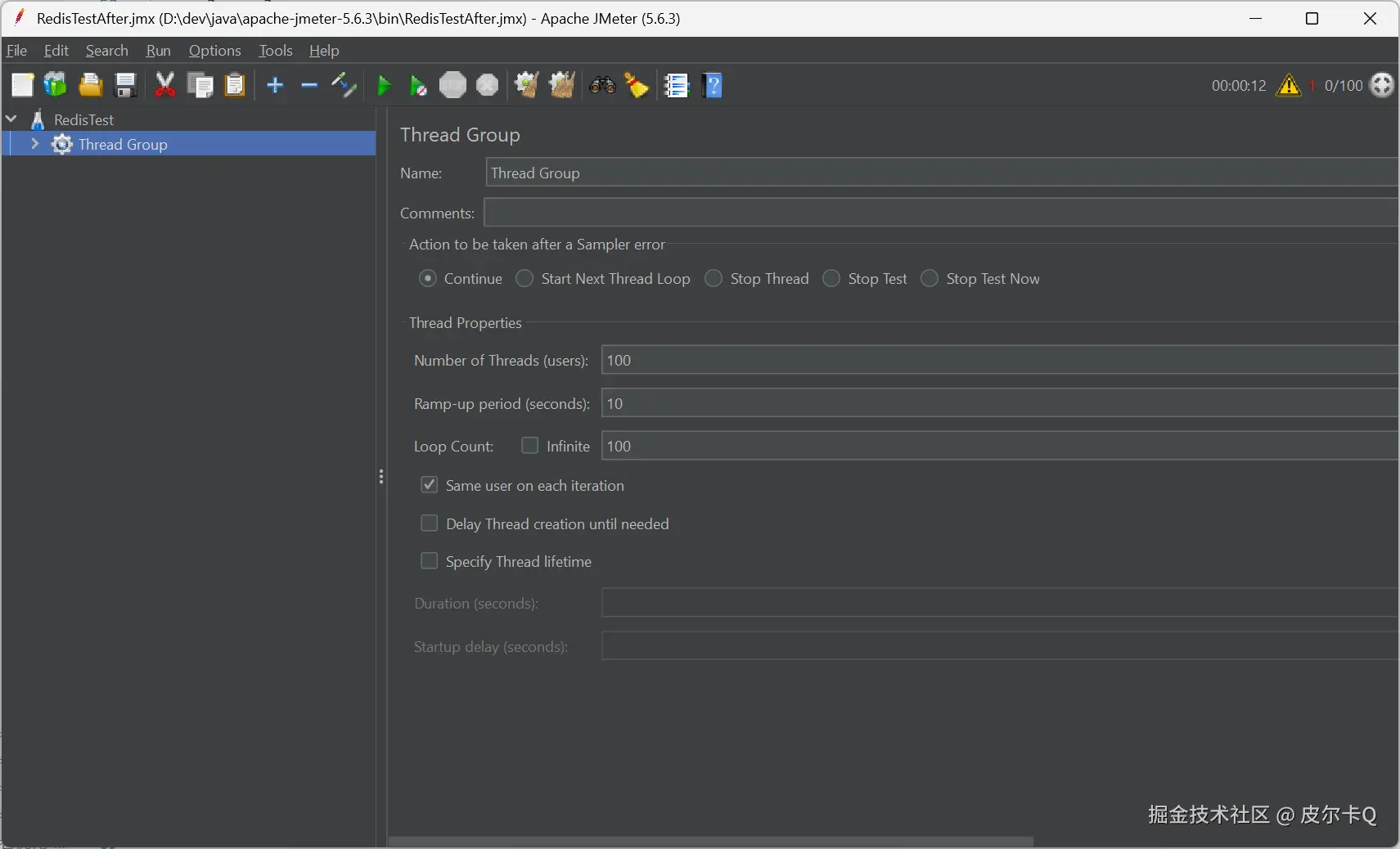This screenshot has height=849, width=1400.
Task: Copy the selected element via toolbar
Action: click(200, 85)
